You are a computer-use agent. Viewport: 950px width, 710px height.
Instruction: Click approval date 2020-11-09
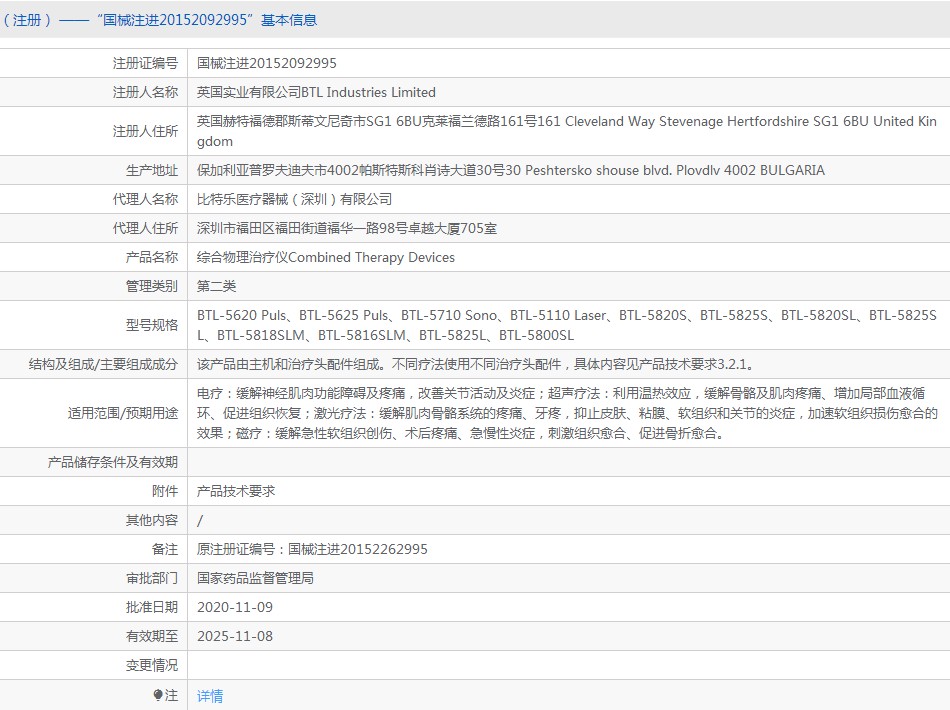click(x=235, y=607)
